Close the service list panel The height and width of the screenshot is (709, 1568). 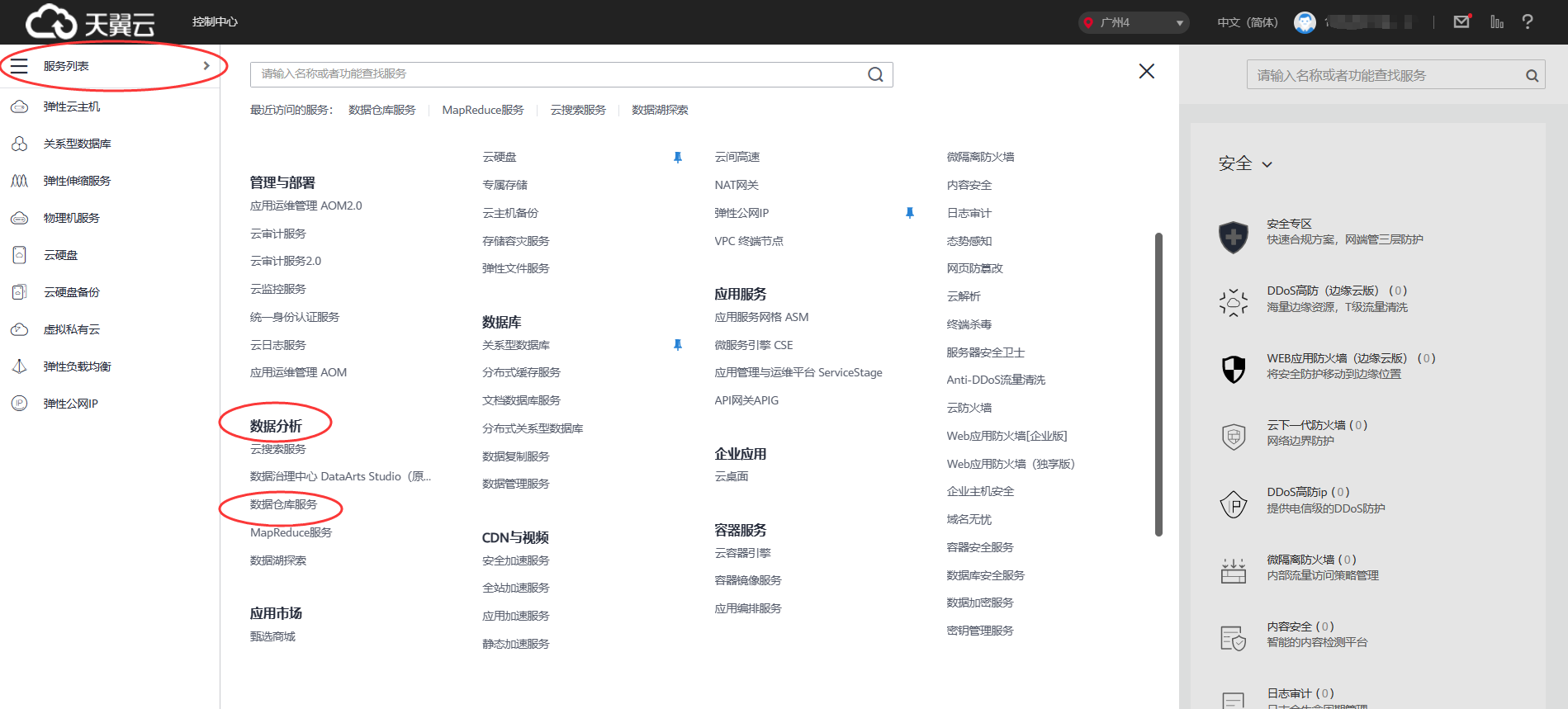tap(1146, 71)
